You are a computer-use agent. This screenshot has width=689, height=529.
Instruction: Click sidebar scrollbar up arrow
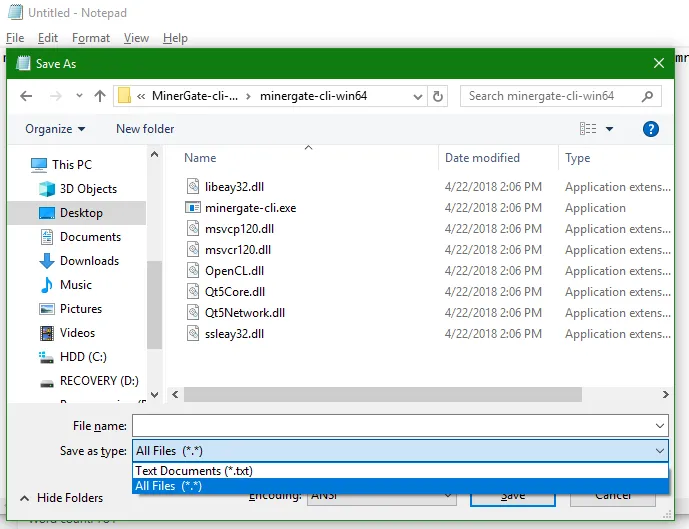(x=154, y=154)
